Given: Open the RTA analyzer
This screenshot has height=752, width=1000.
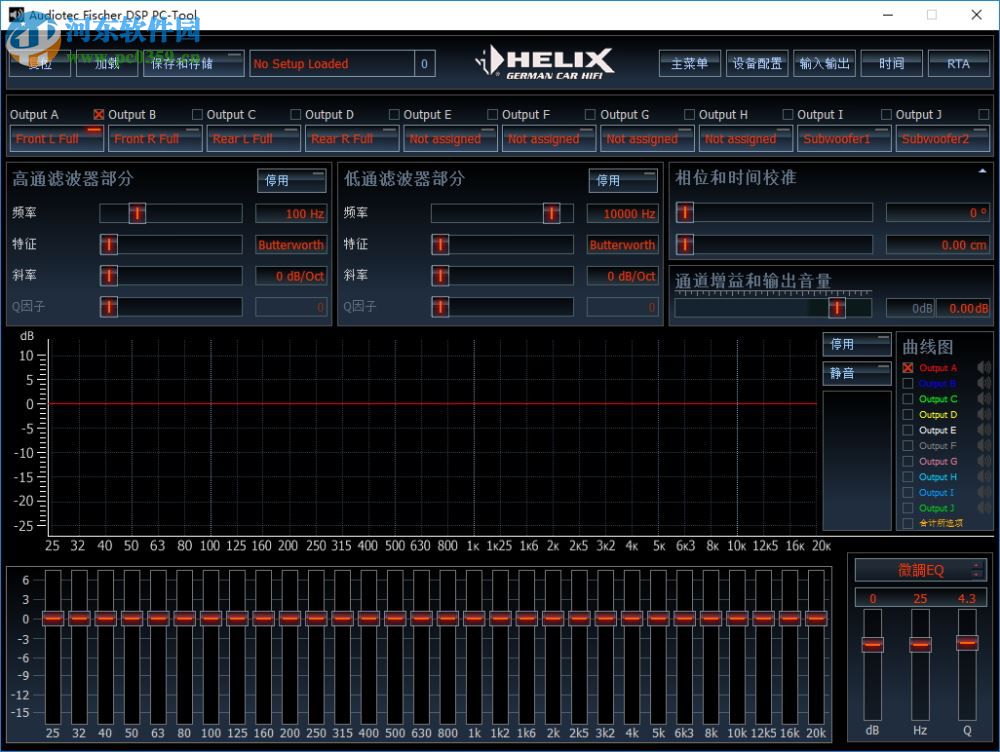Looking at the screenshot, I should pyautogui.click(x=959, y=62).
